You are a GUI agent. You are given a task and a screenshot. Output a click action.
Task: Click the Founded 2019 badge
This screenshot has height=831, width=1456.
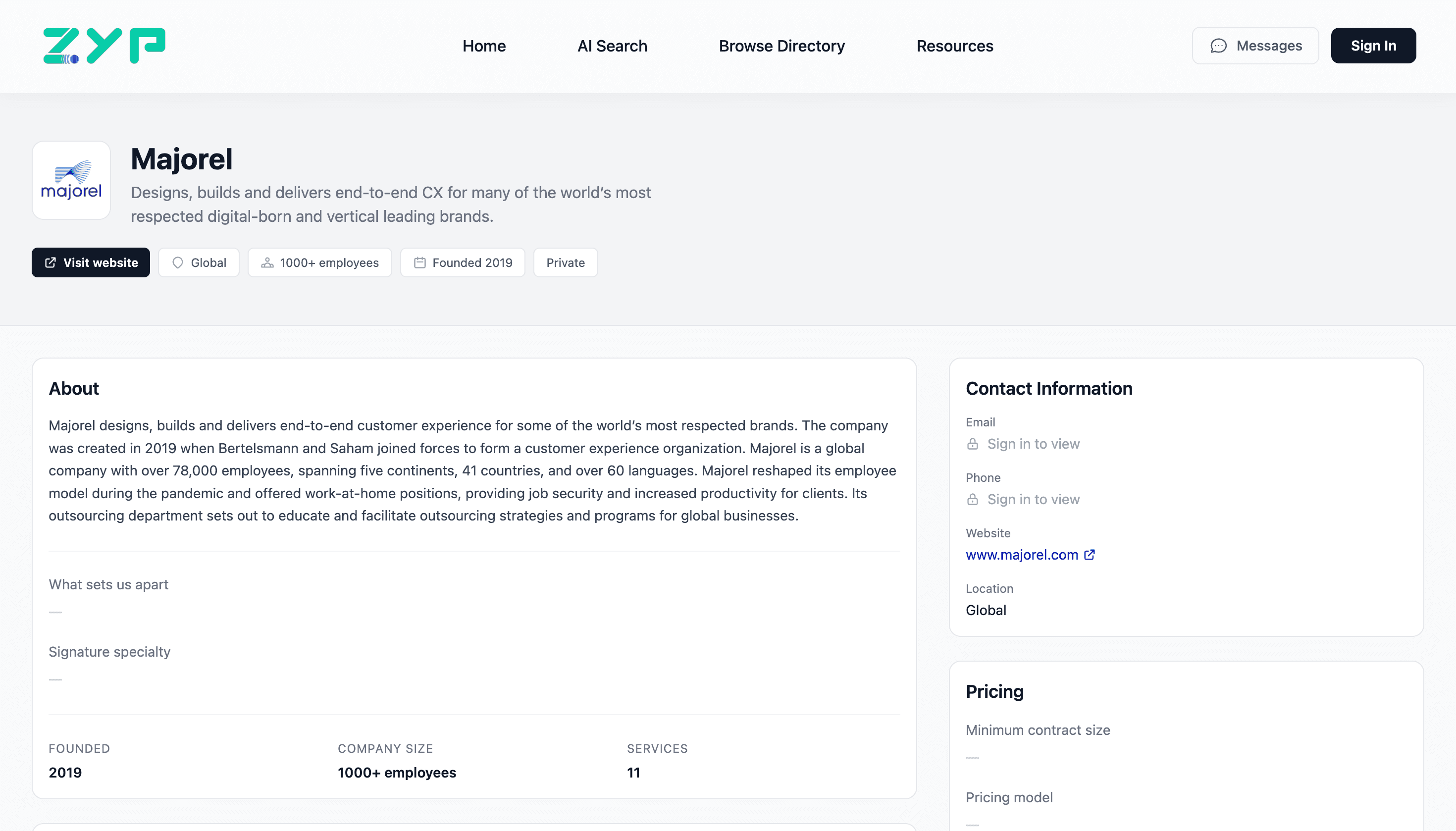(x=463, y=262)
